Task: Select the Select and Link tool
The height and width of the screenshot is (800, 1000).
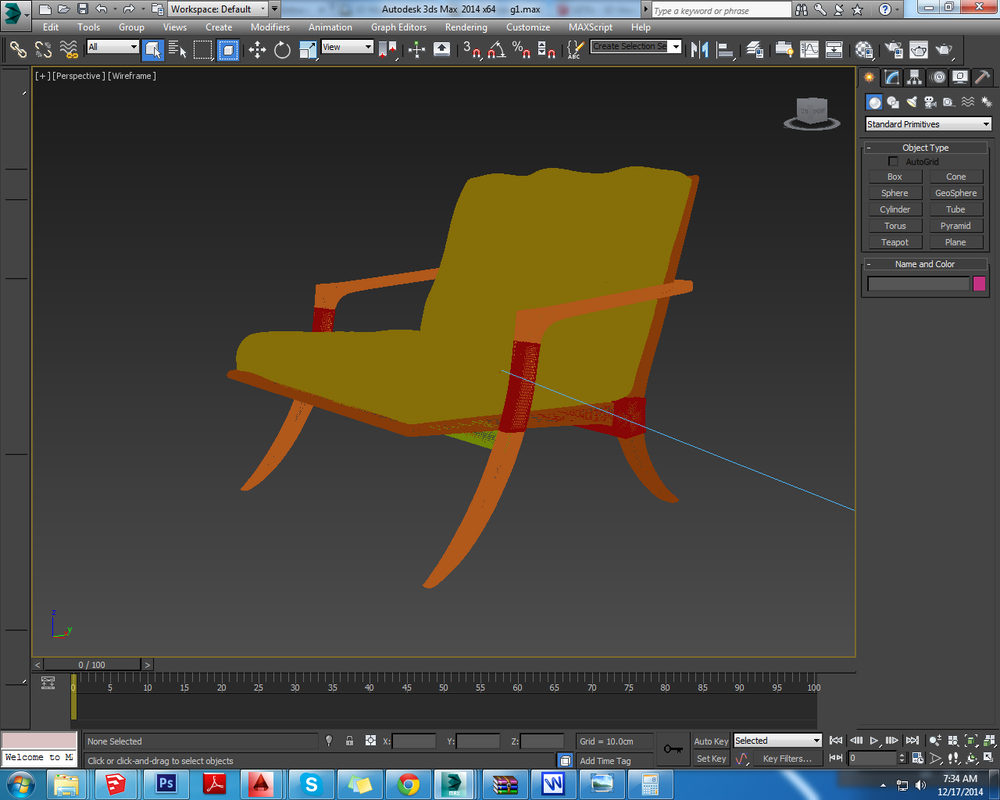Action: pos(16,49)
